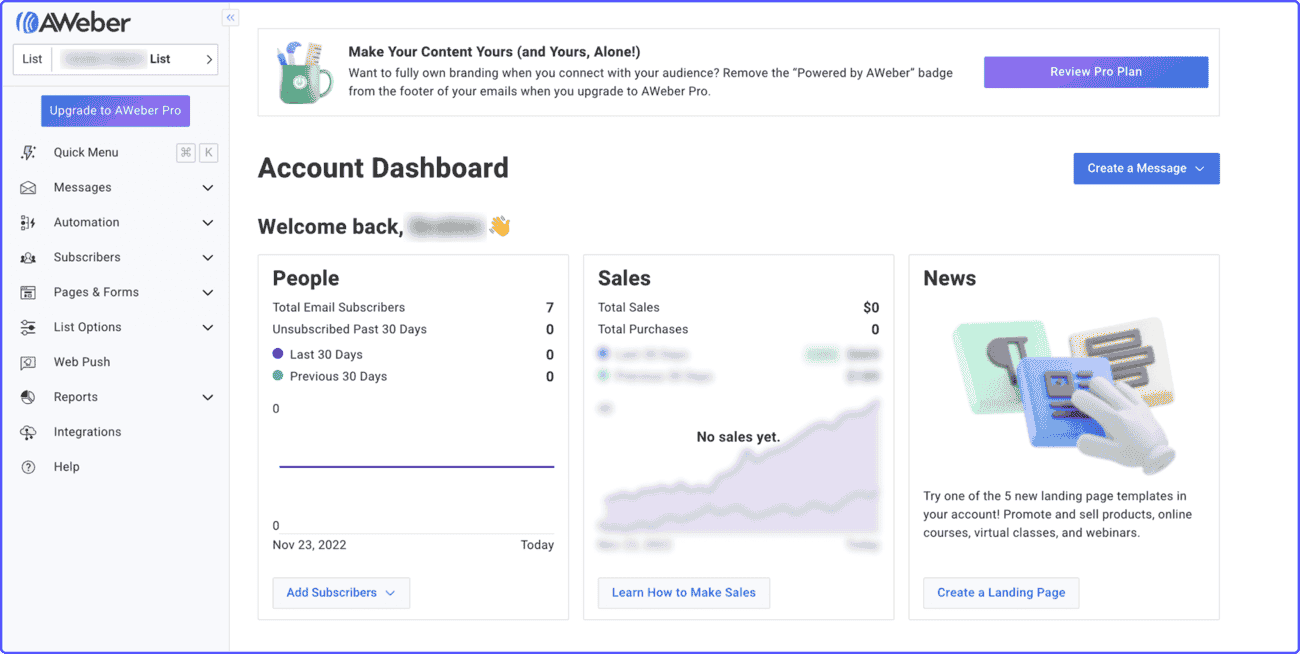
Task: Click the $0 total sales value
Action: (x=871, y=308)
